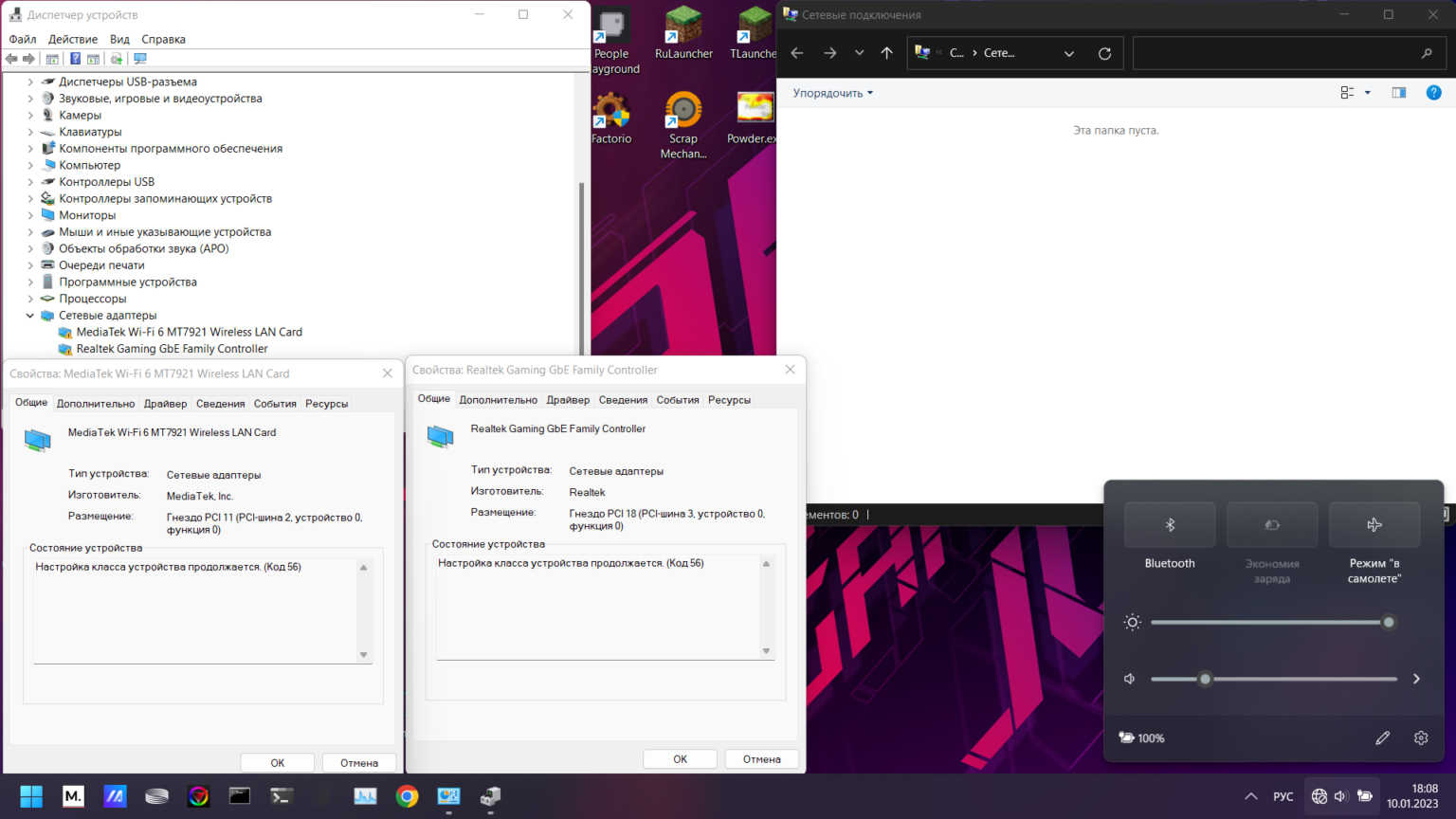1456x819 pixels.
Task: Open Google Chrome from taskbar
Action: tap(408, 796)
